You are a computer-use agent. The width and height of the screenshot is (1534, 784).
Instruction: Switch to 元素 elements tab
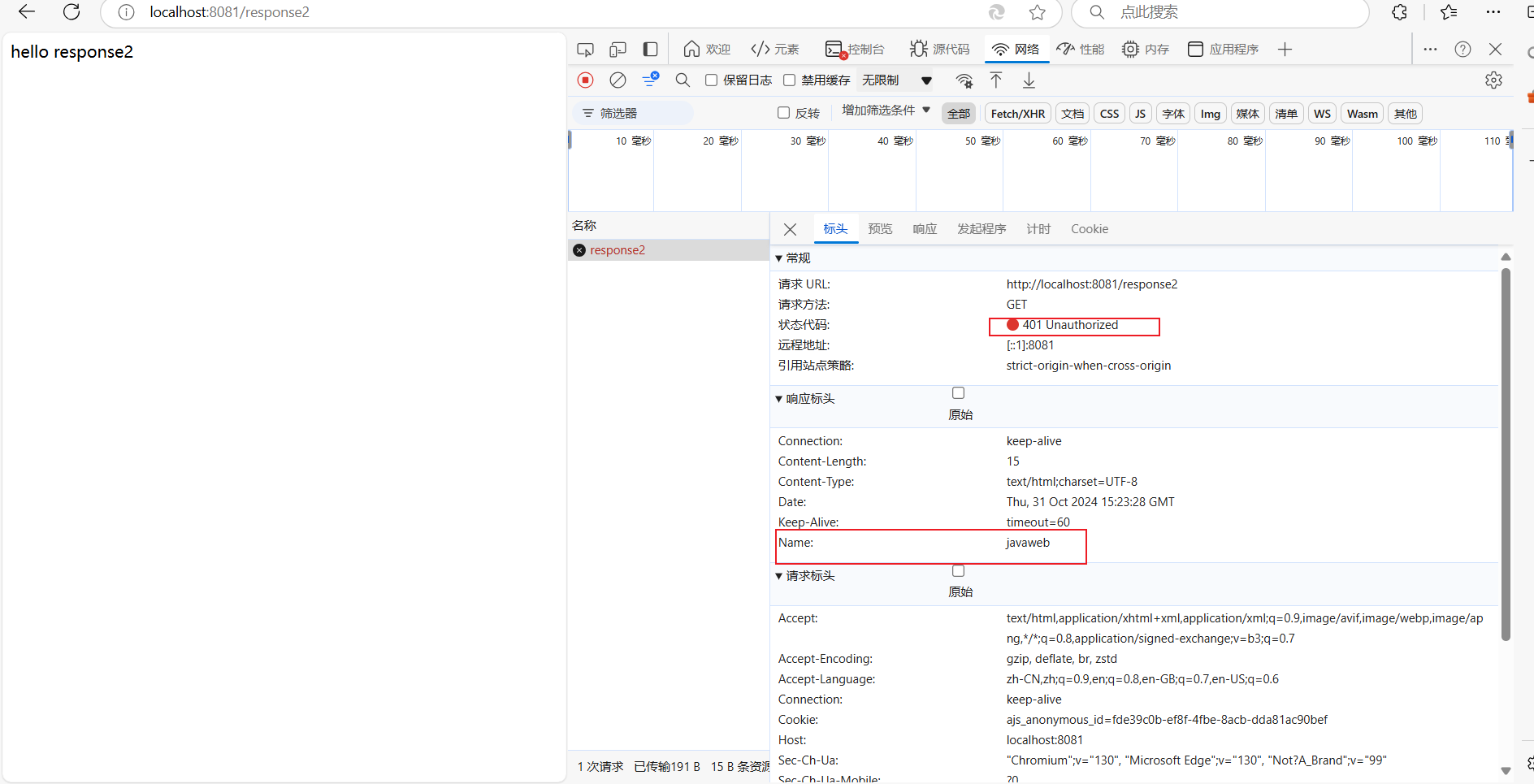pos(775,50)
